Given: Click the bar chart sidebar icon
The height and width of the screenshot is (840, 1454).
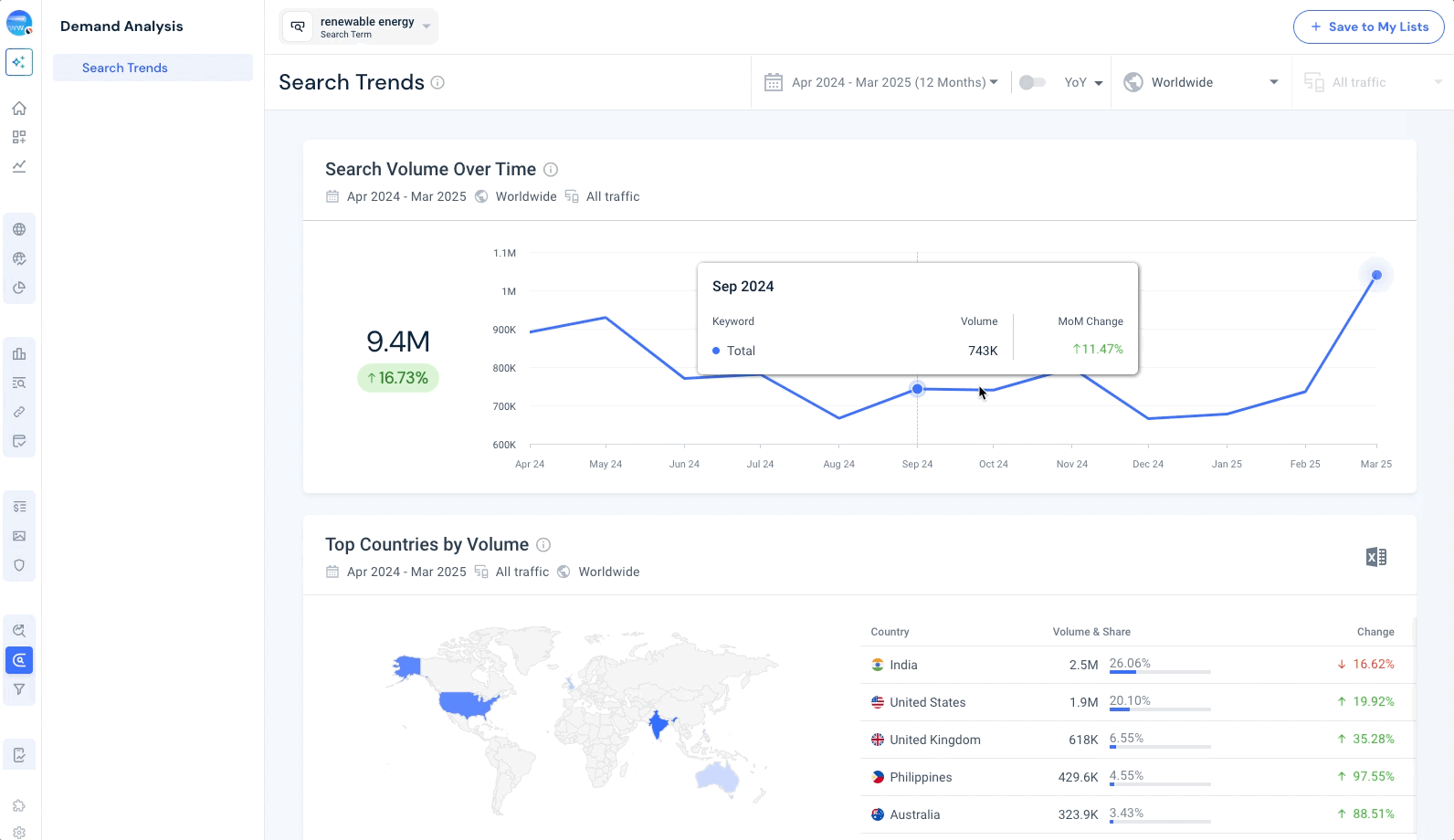Looking at the screenshot, I should pos(19,353).
